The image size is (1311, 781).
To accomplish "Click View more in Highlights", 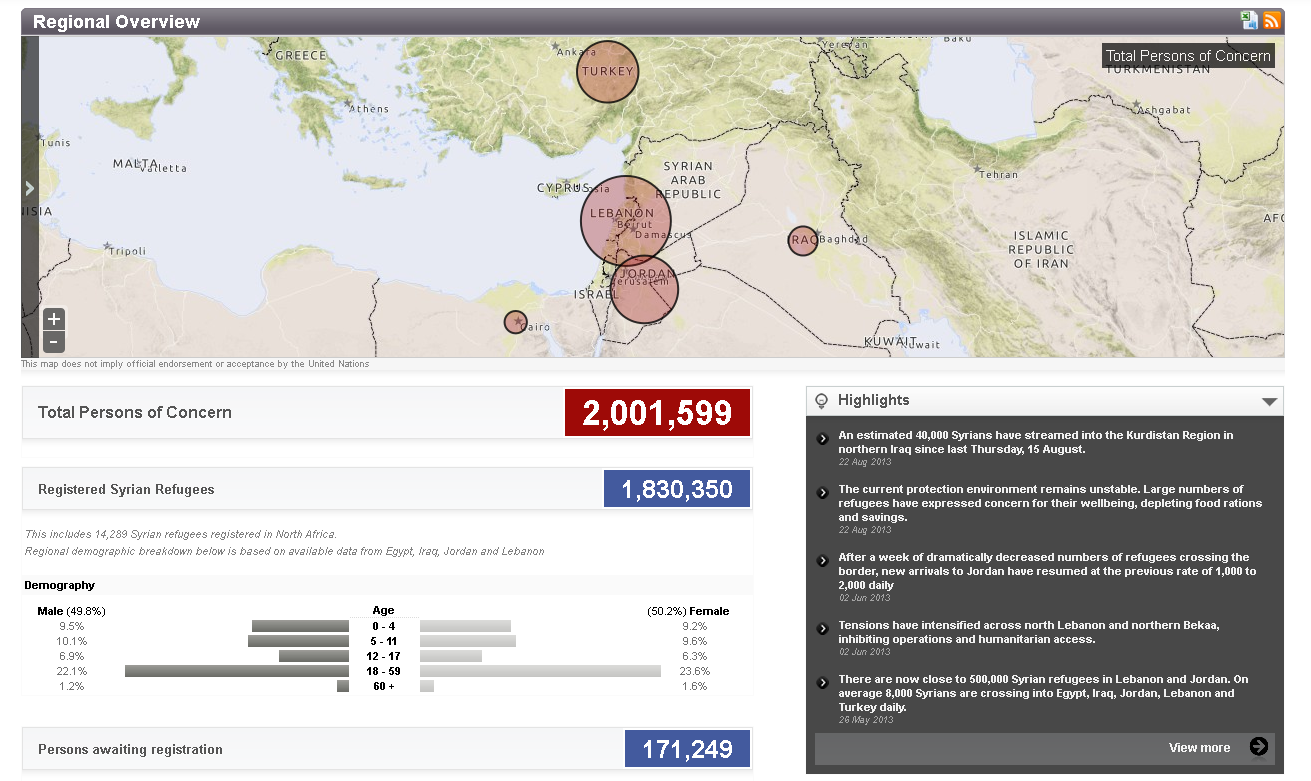I will 1199,747.
